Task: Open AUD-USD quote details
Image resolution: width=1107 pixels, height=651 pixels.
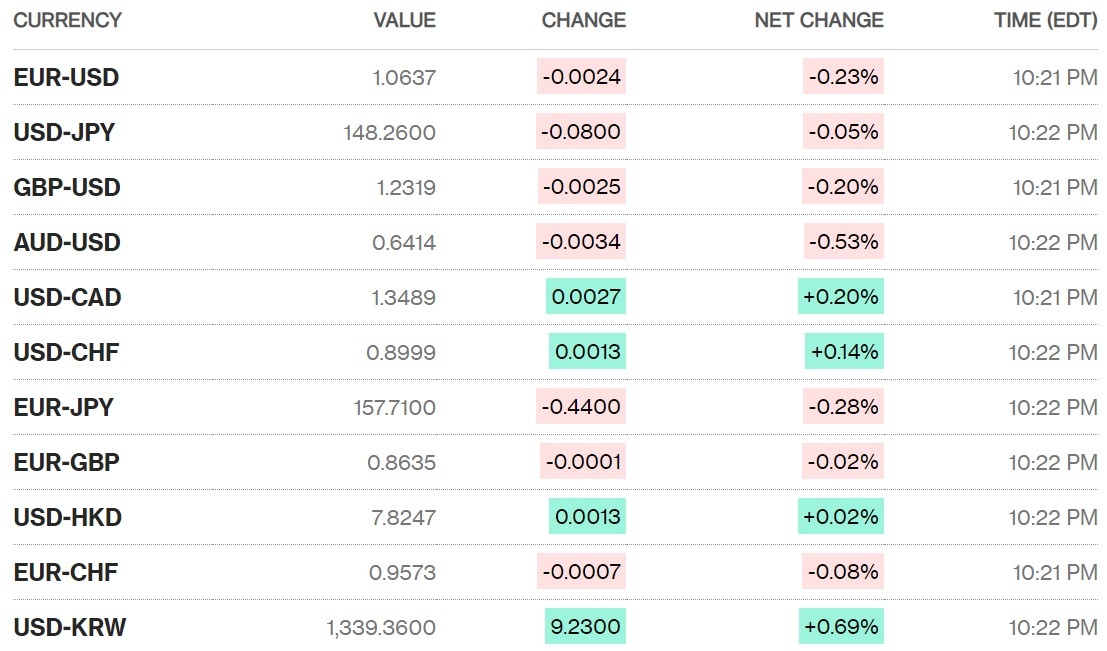Action: tap(67, 242)
